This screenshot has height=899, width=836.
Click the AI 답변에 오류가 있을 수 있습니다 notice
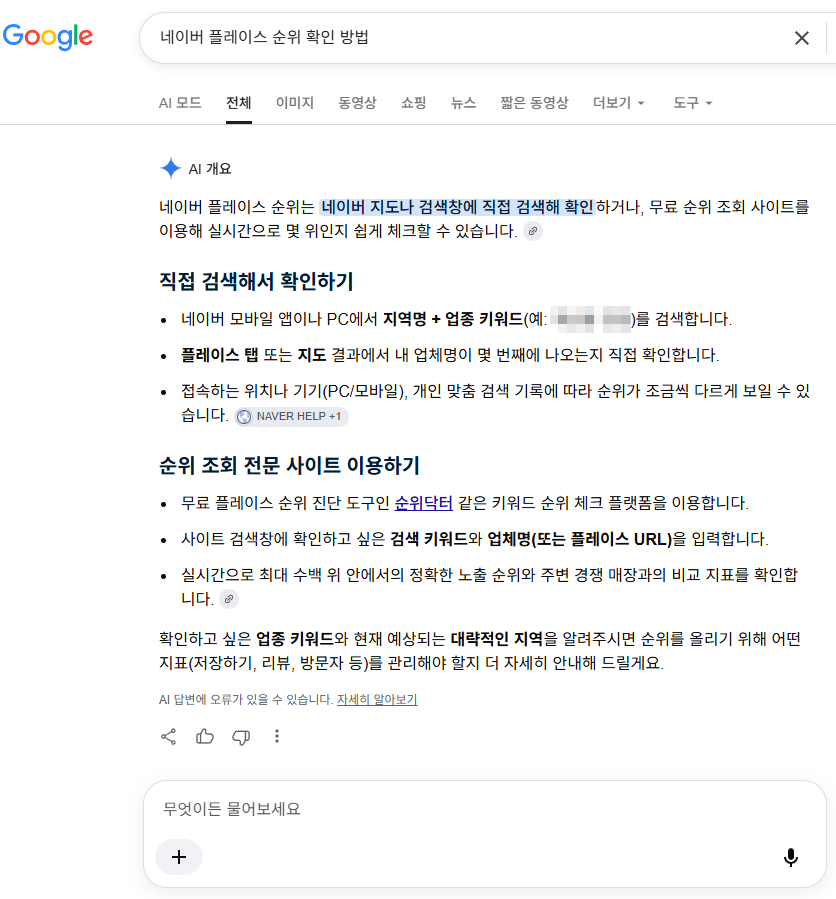(246, 699)
